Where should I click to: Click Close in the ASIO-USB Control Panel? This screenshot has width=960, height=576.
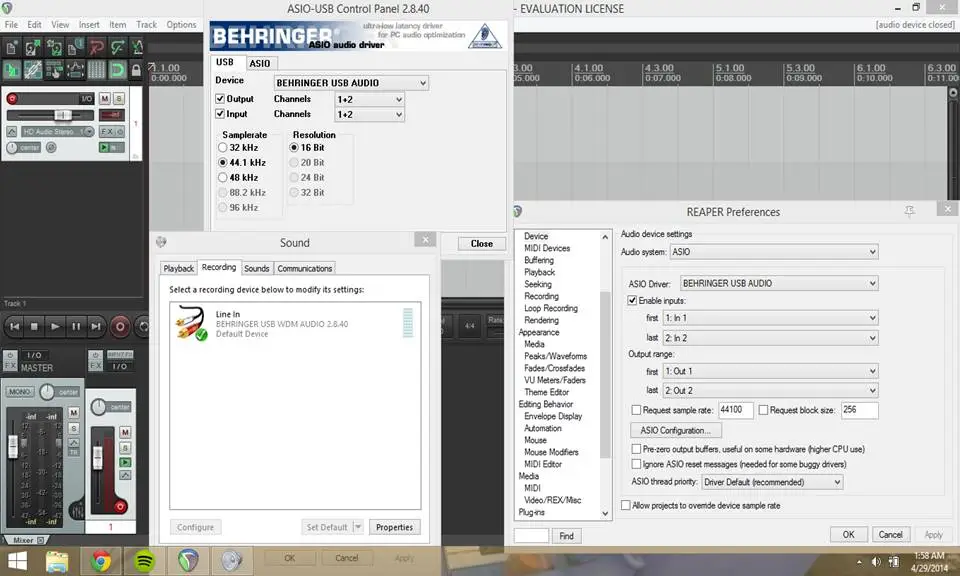[x=482, y=244]
